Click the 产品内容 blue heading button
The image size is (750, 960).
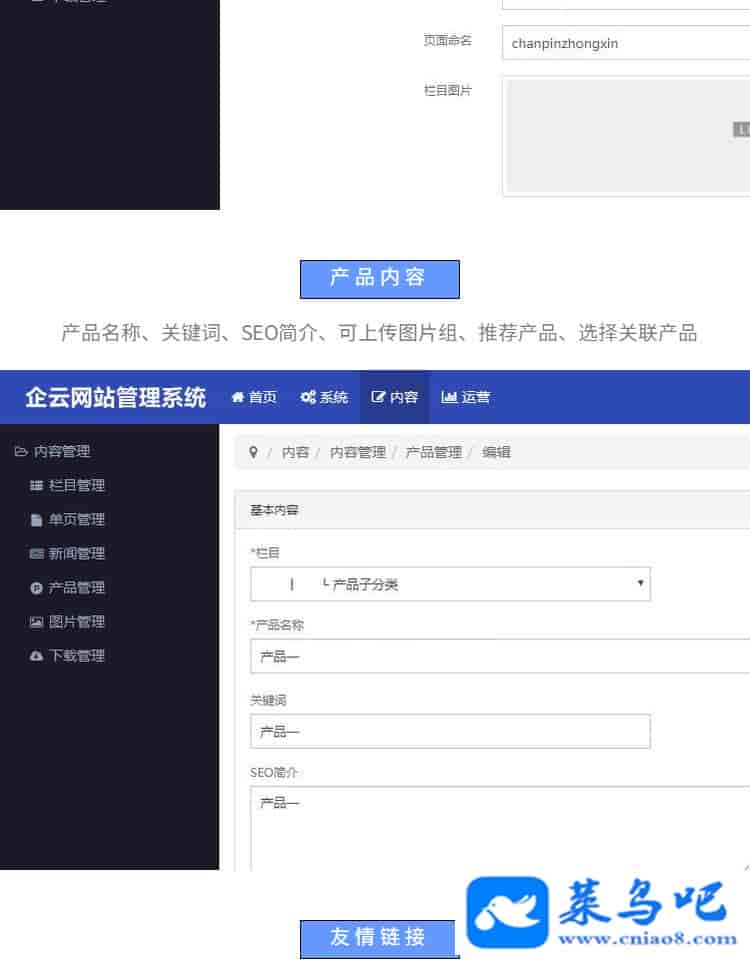pyautogui.click(x=380, y=279)
